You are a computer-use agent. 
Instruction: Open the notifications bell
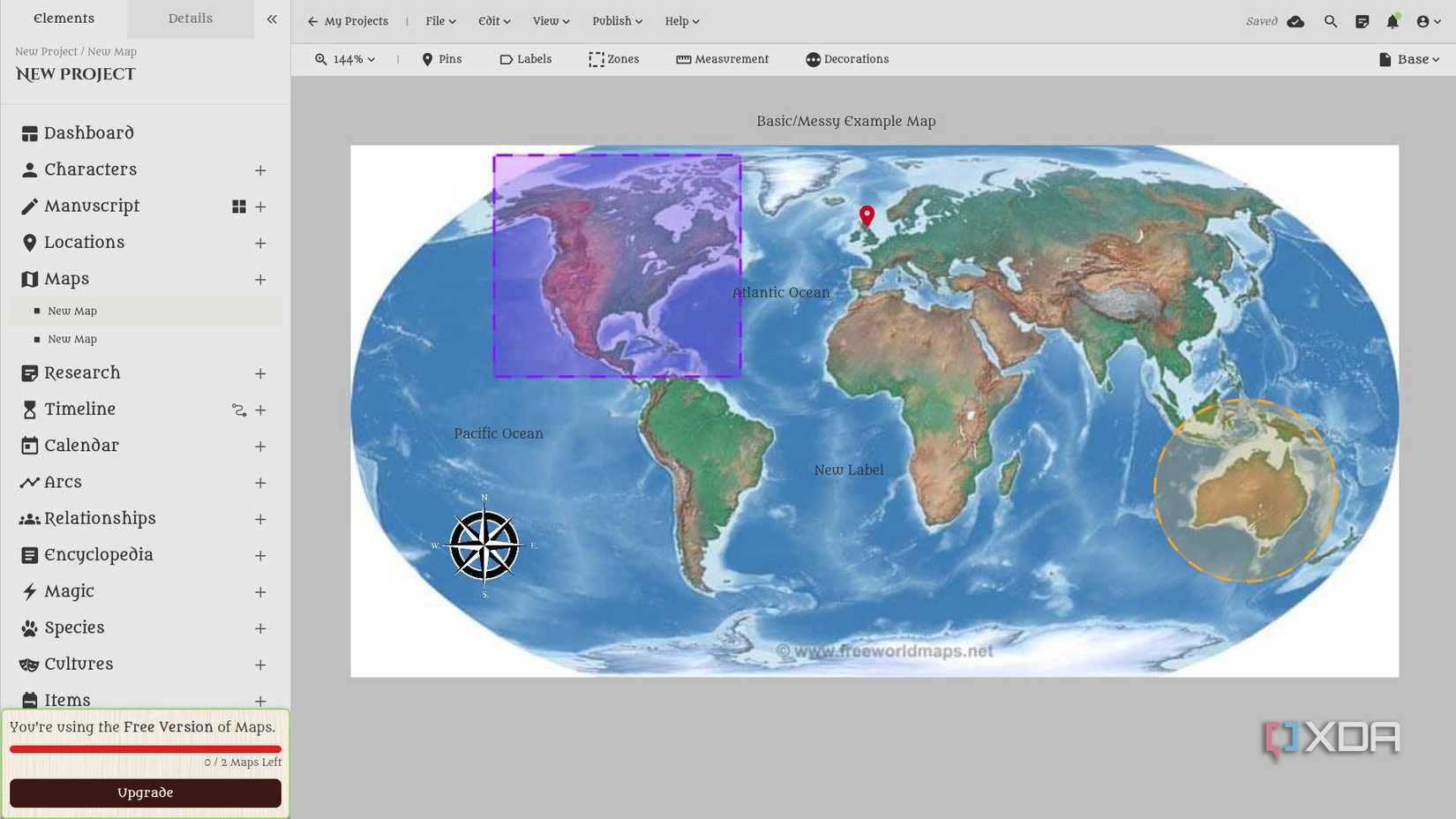(x=1392, y=21)
